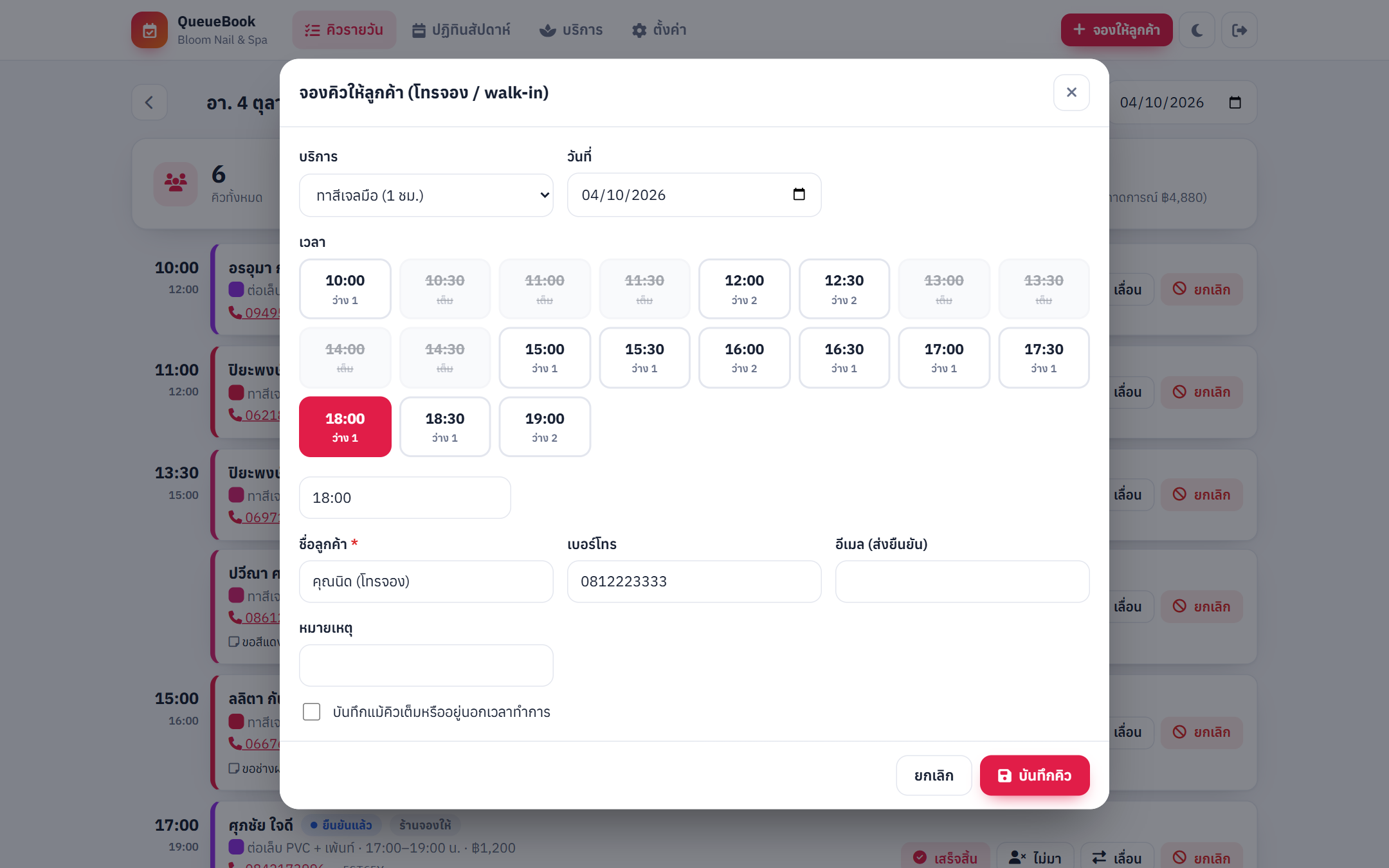Viewport: 1389px width, 868px height.
Task: Enable the บันทึกแม้คิวเต็ม checkbox
Action: click(x=311, y=712)
